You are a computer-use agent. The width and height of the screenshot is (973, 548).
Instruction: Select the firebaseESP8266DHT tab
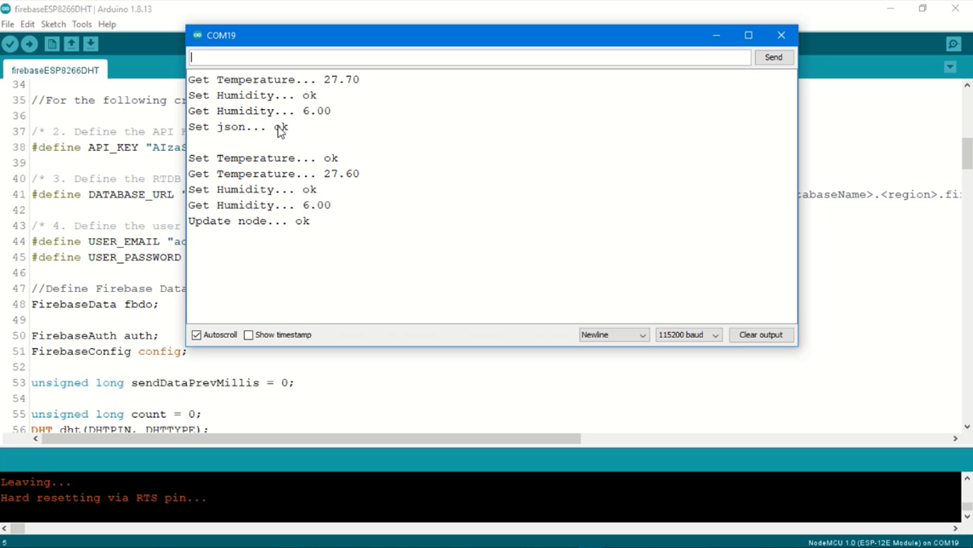point(55,70)
